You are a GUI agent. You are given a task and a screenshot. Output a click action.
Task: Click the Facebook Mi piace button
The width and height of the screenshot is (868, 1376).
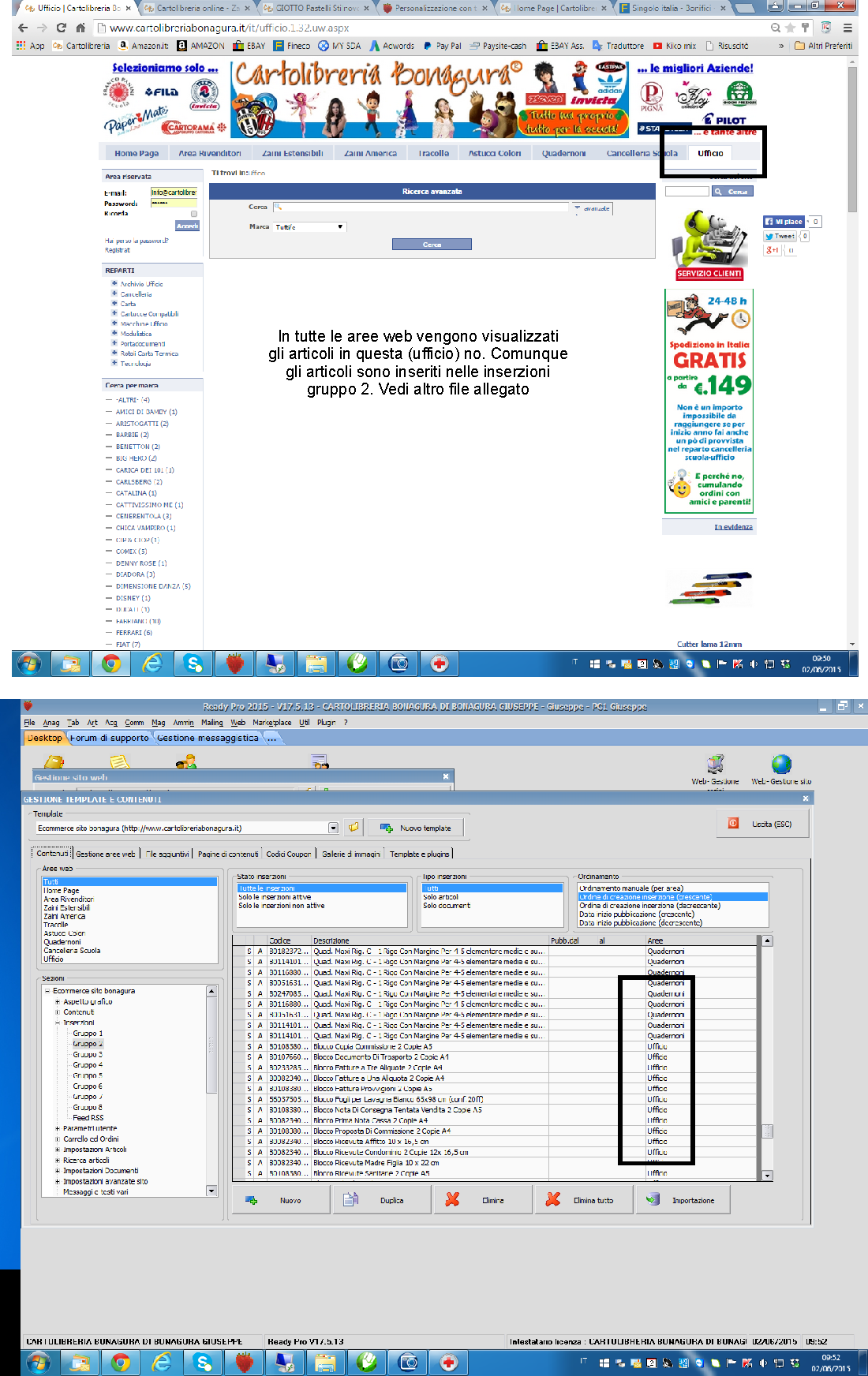coord(784,222)
